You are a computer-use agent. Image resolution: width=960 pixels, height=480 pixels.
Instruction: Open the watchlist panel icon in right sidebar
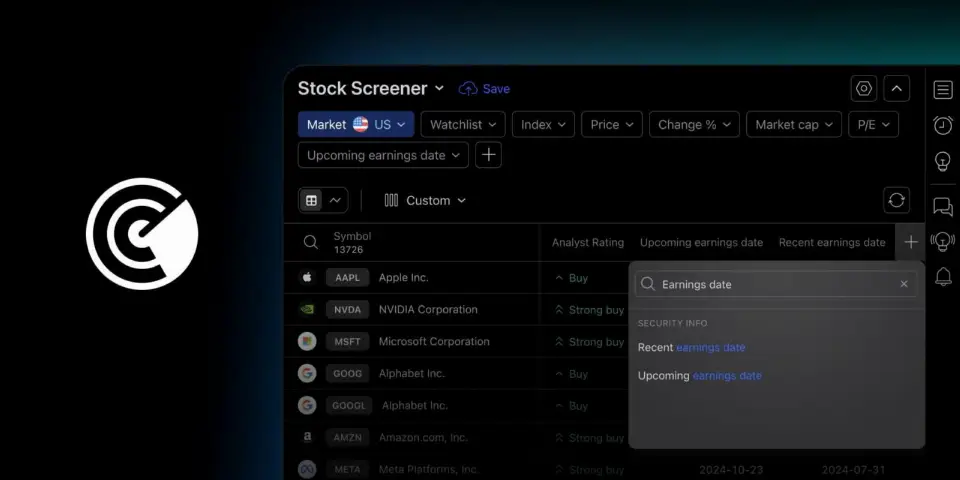[x=943, y=90]
